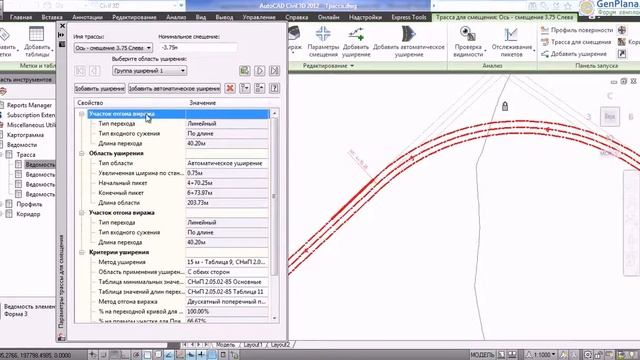Click Профиль поверхности in launch panel
640x360 pixels.
(x=577, y=30)
